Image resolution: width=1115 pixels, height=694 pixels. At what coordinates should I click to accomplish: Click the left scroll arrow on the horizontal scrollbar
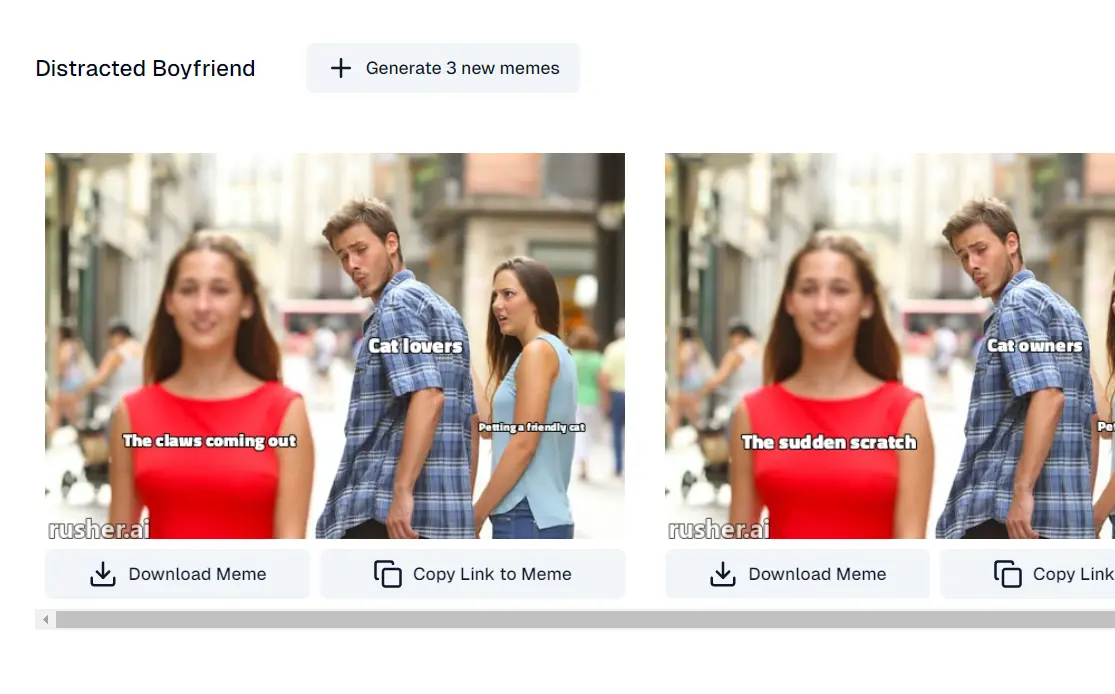tap(45, 619)
